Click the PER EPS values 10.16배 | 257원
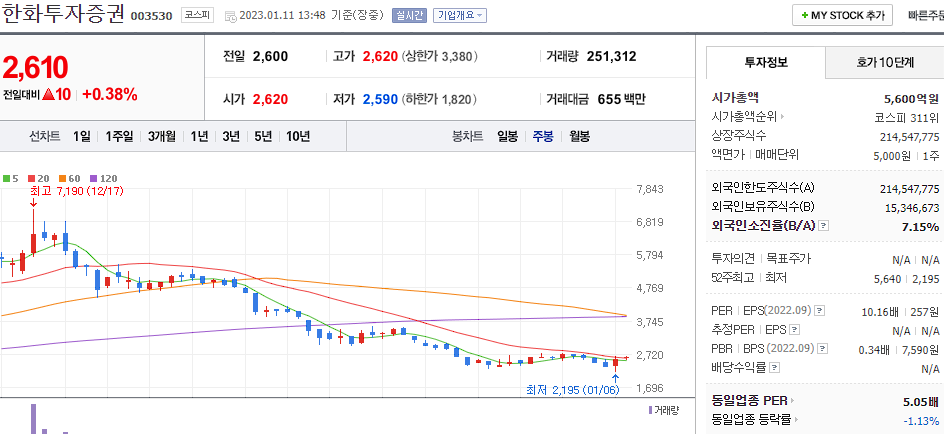Image resolution: width=944 pixels, height=434 pixels. pos(899,312)
